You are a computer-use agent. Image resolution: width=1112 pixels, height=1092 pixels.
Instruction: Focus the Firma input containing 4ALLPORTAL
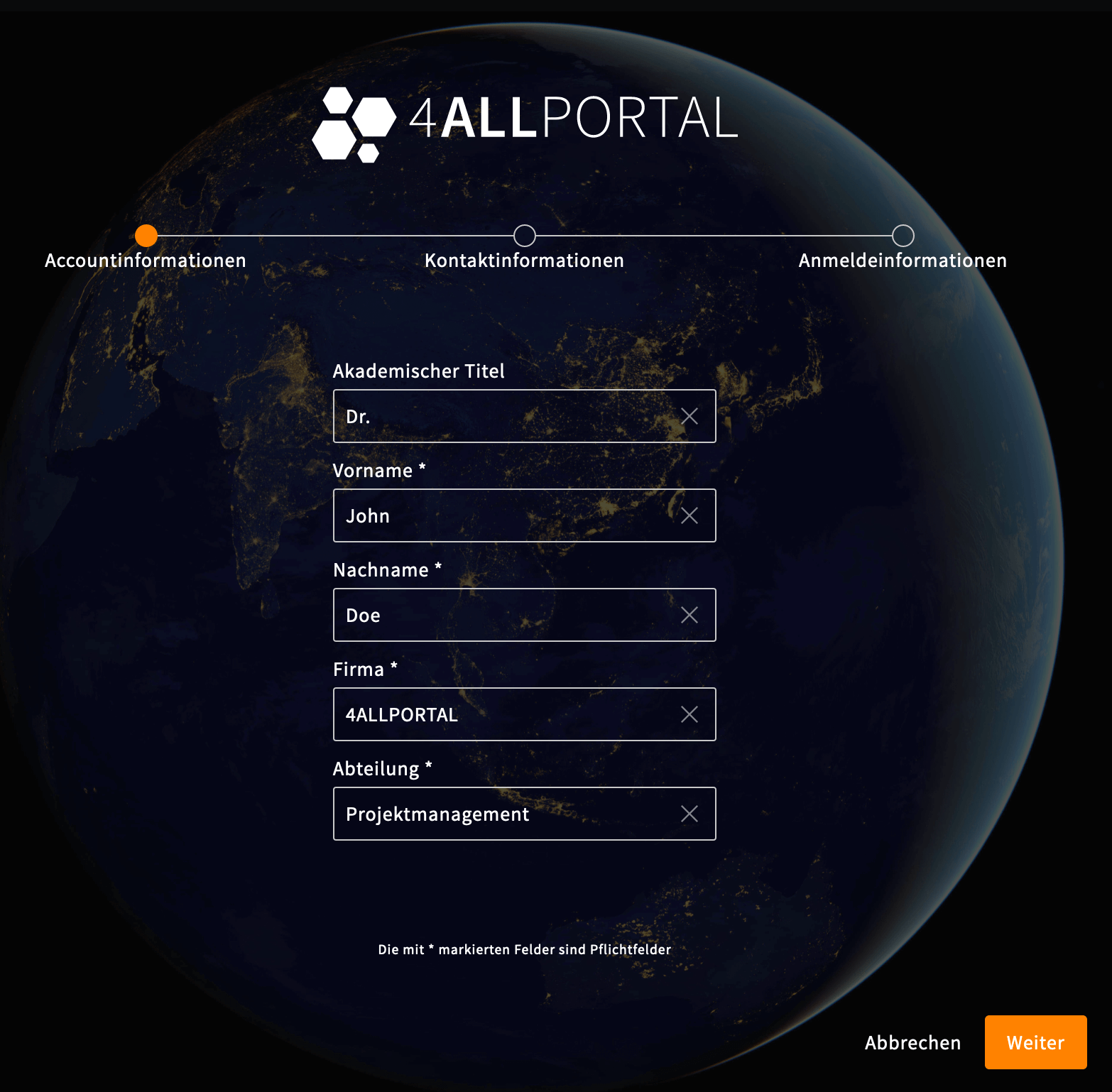pos(525,714)
